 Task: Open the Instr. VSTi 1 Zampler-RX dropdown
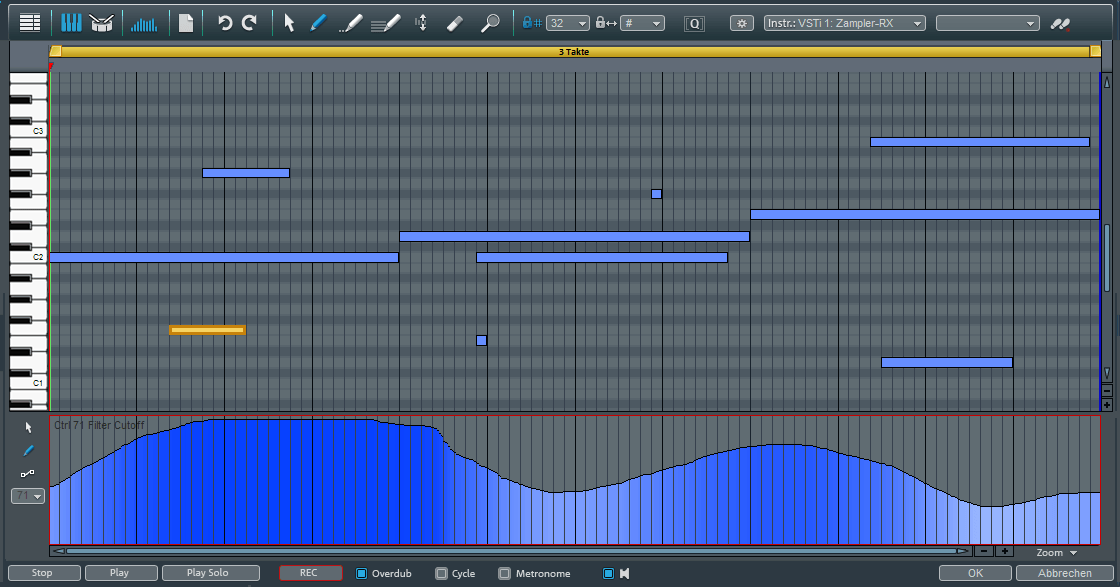pos(844,23)
